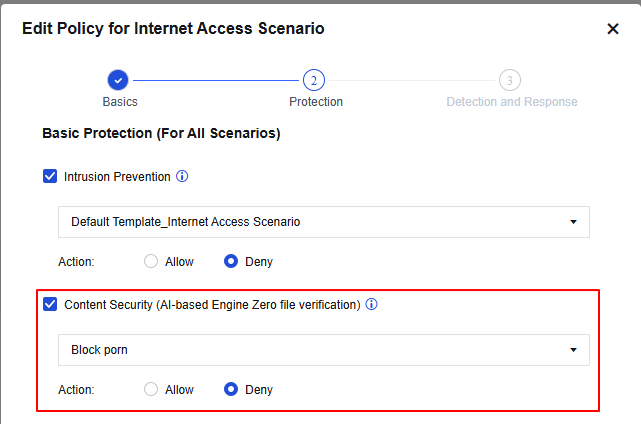Image resolution: width=641 pixels, height=424 pixels.
Task: Click the completed Basics step checkmark icon
Action: click(117, 80)
